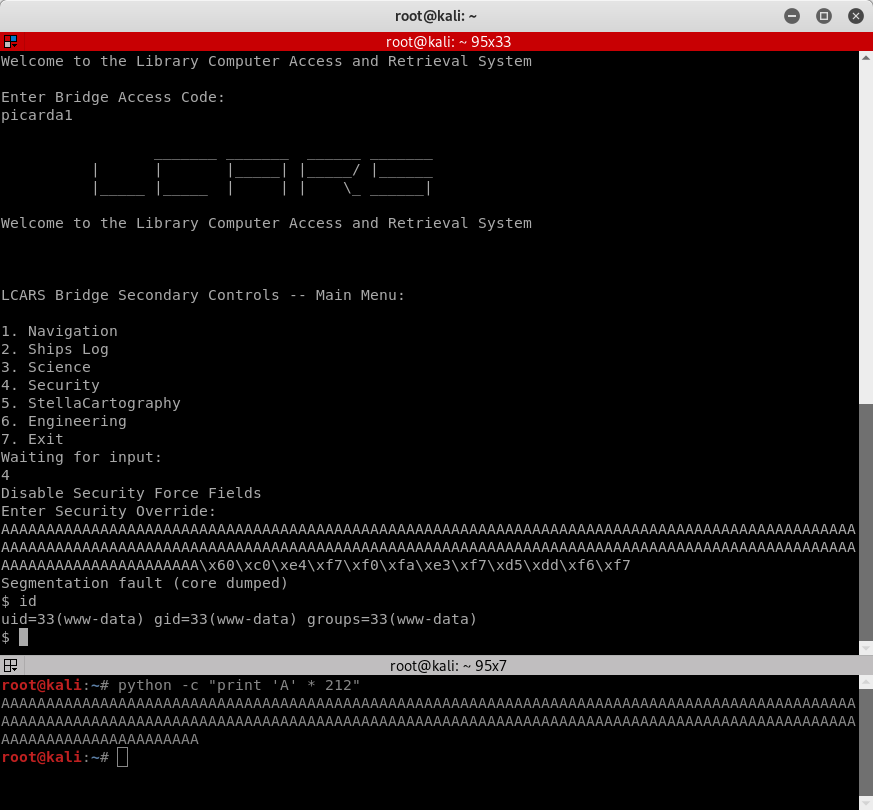The width and height of the screenshot is (873, 810).
Task: Click the bottom pane layout icon
Action: [10, 665]
